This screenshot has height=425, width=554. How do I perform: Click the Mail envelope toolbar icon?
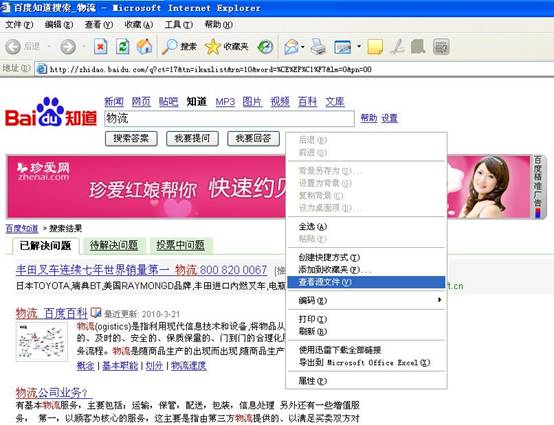coord(291,47)
